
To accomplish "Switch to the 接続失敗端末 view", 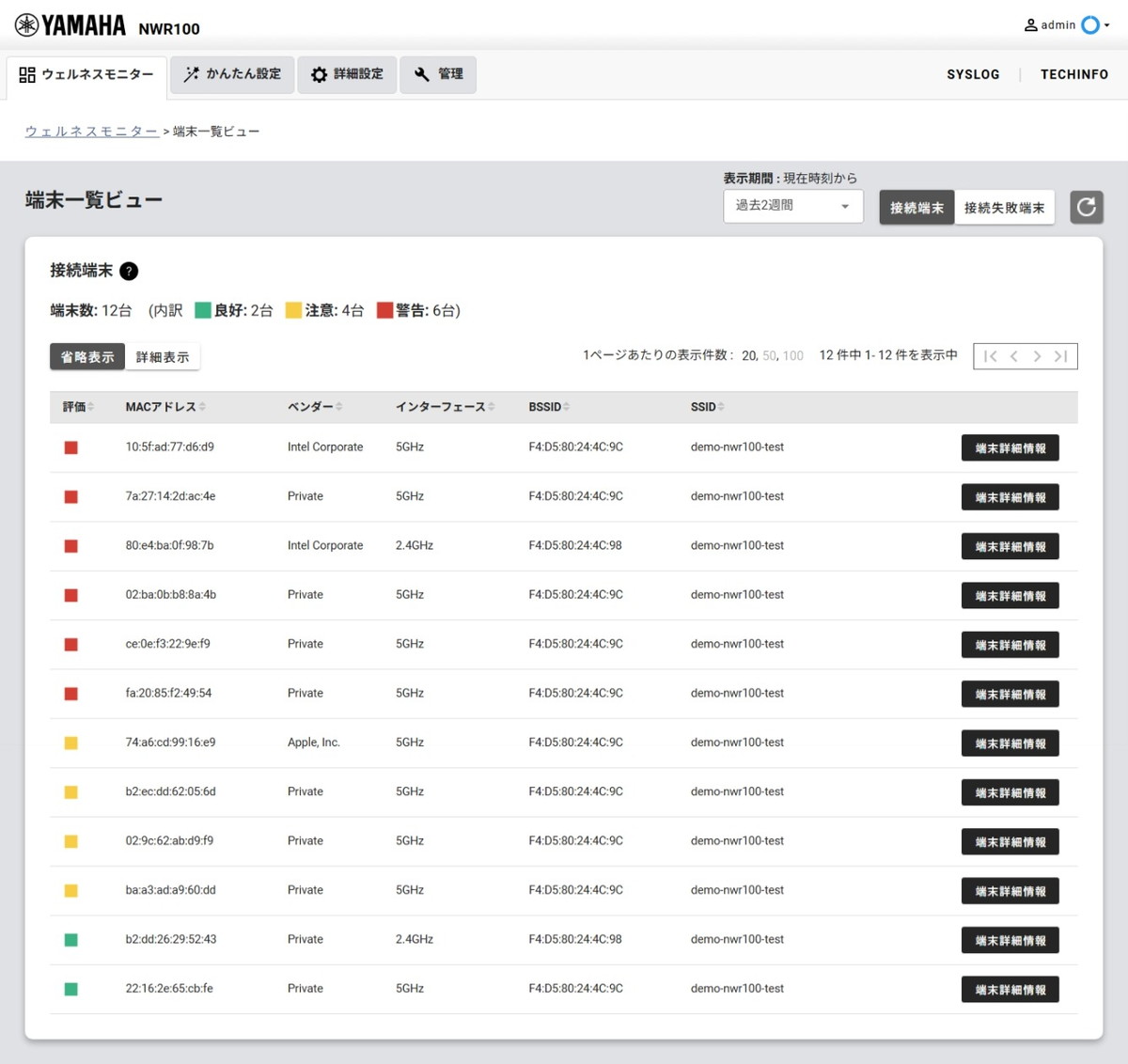I will coord(1004,208).
